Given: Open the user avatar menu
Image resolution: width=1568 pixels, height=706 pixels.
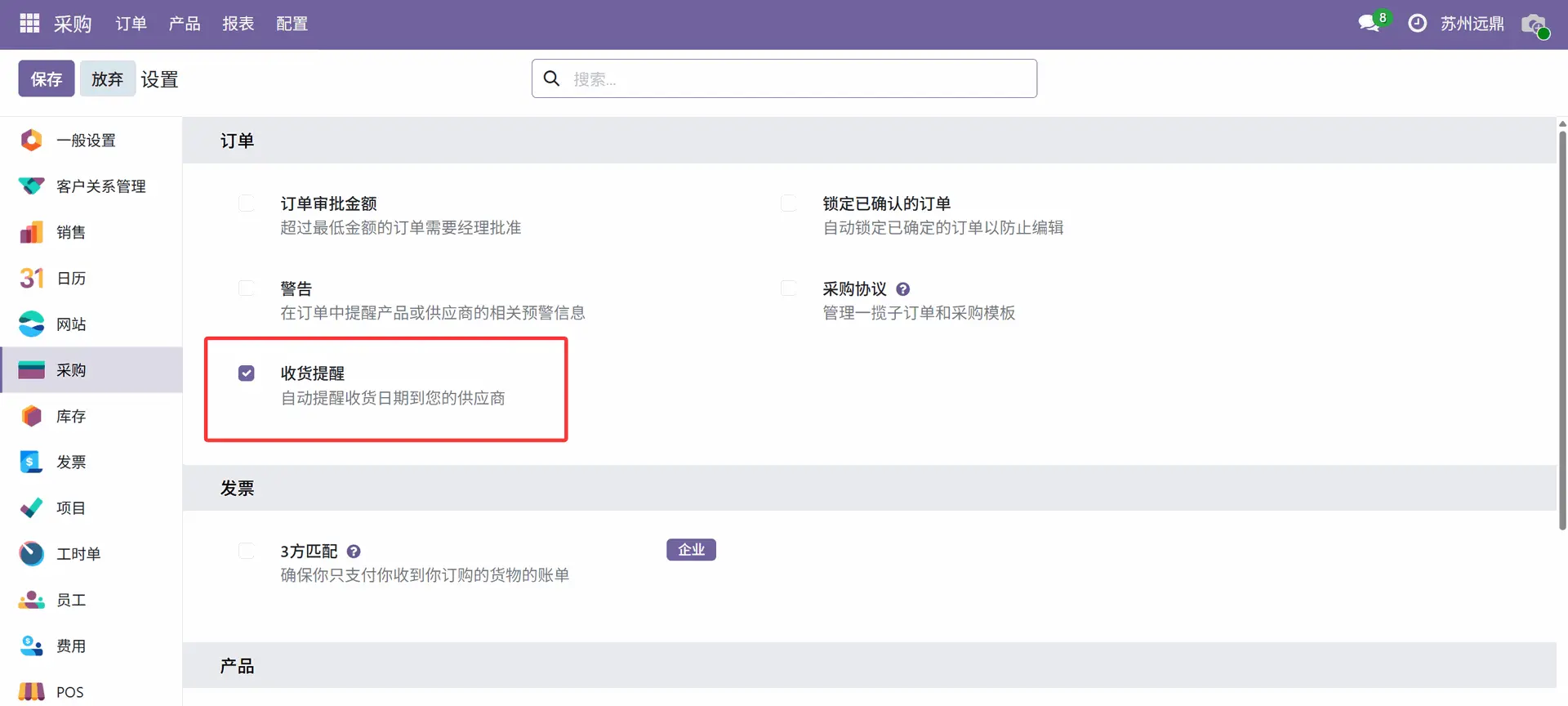Looking at the screenshot, I should (1535, 25).
